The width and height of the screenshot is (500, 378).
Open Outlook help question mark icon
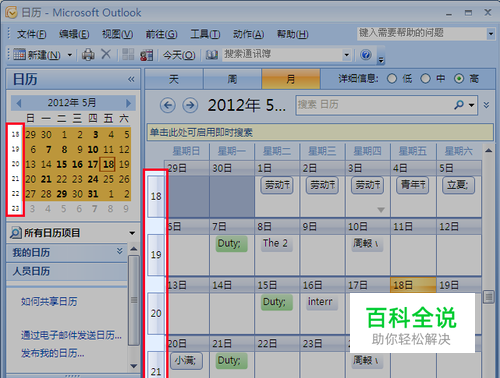click(x=366, y=54)
